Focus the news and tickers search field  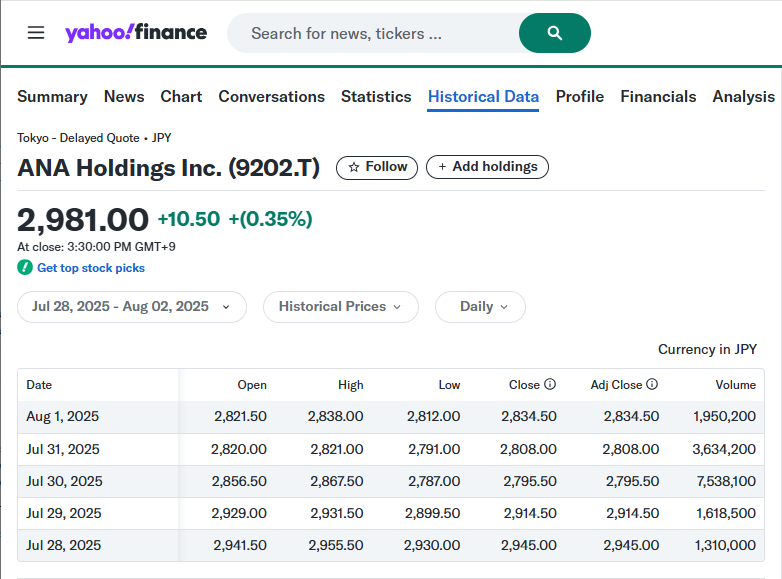[x=372, y=34]
